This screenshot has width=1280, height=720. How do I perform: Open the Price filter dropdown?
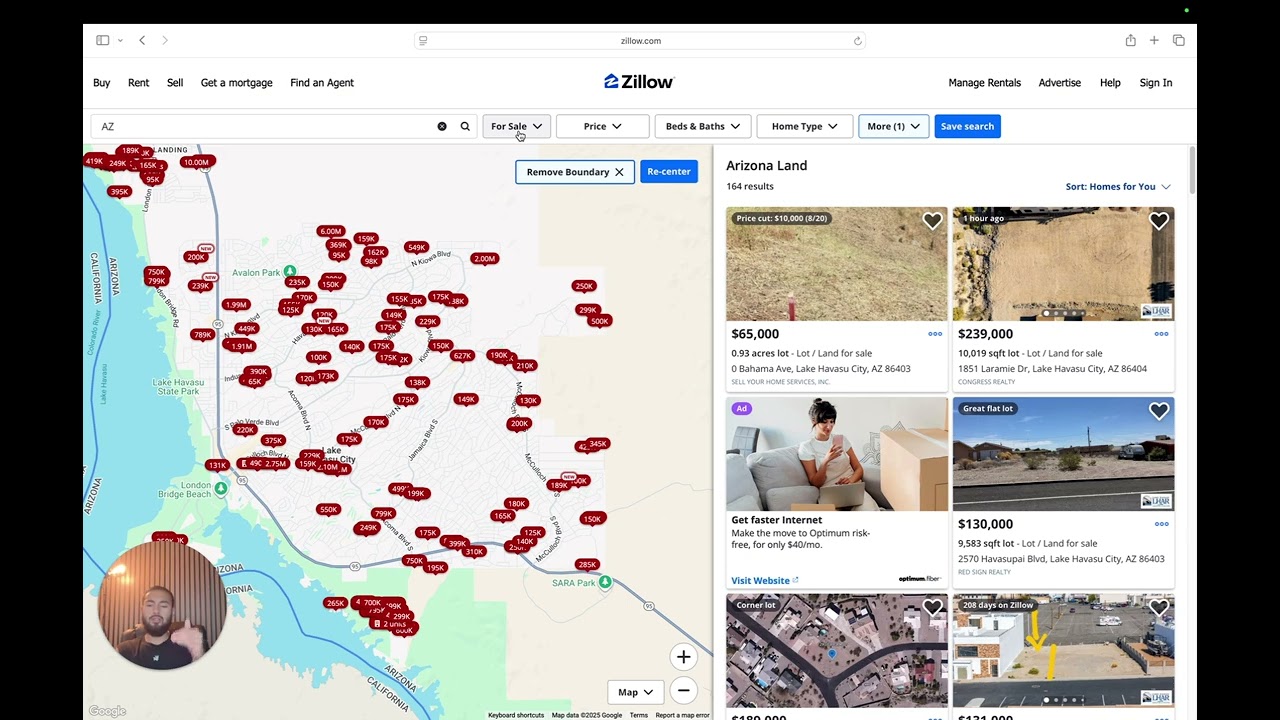pos(603,126)
